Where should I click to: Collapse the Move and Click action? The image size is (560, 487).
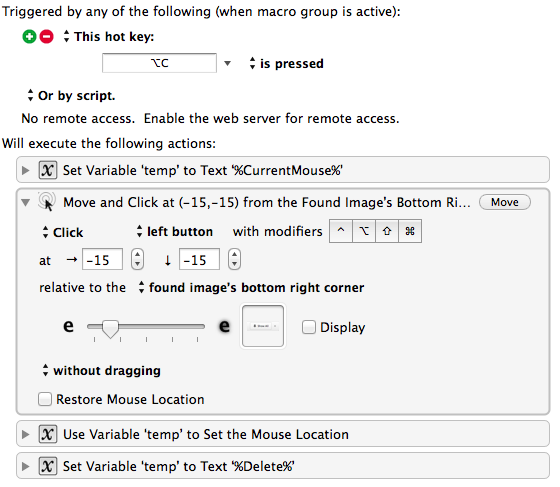pos(25,202)
